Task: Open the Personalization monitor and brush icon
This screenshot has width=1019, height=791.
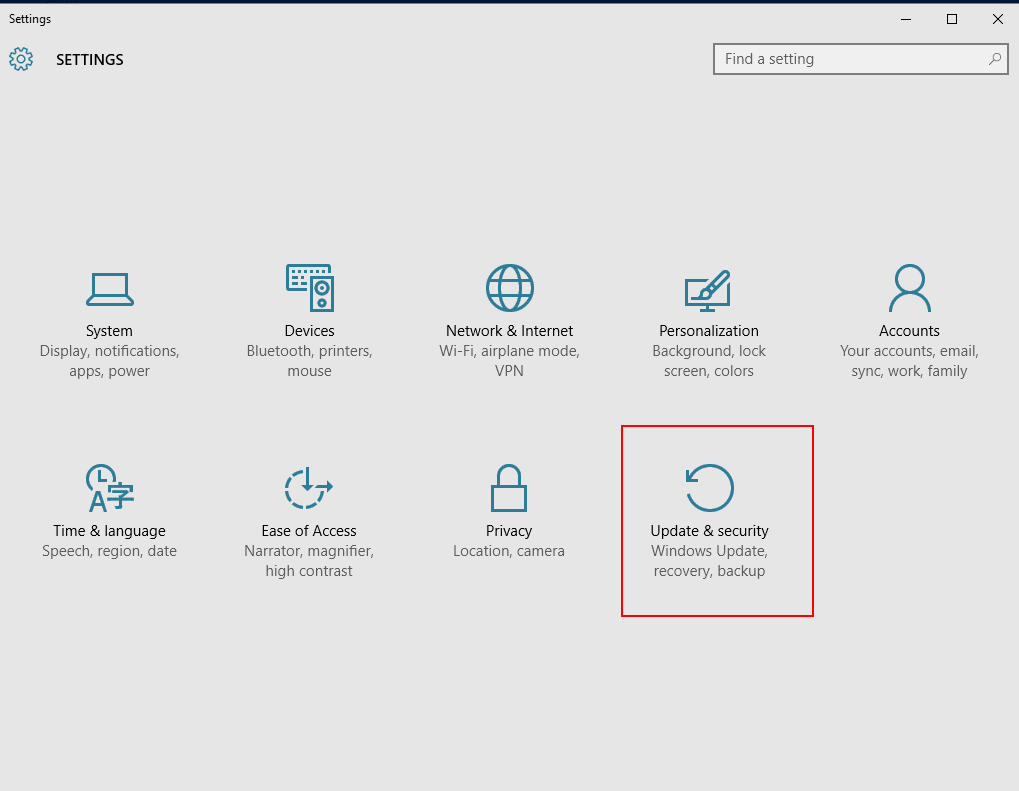Action: (x=708, y=291)
